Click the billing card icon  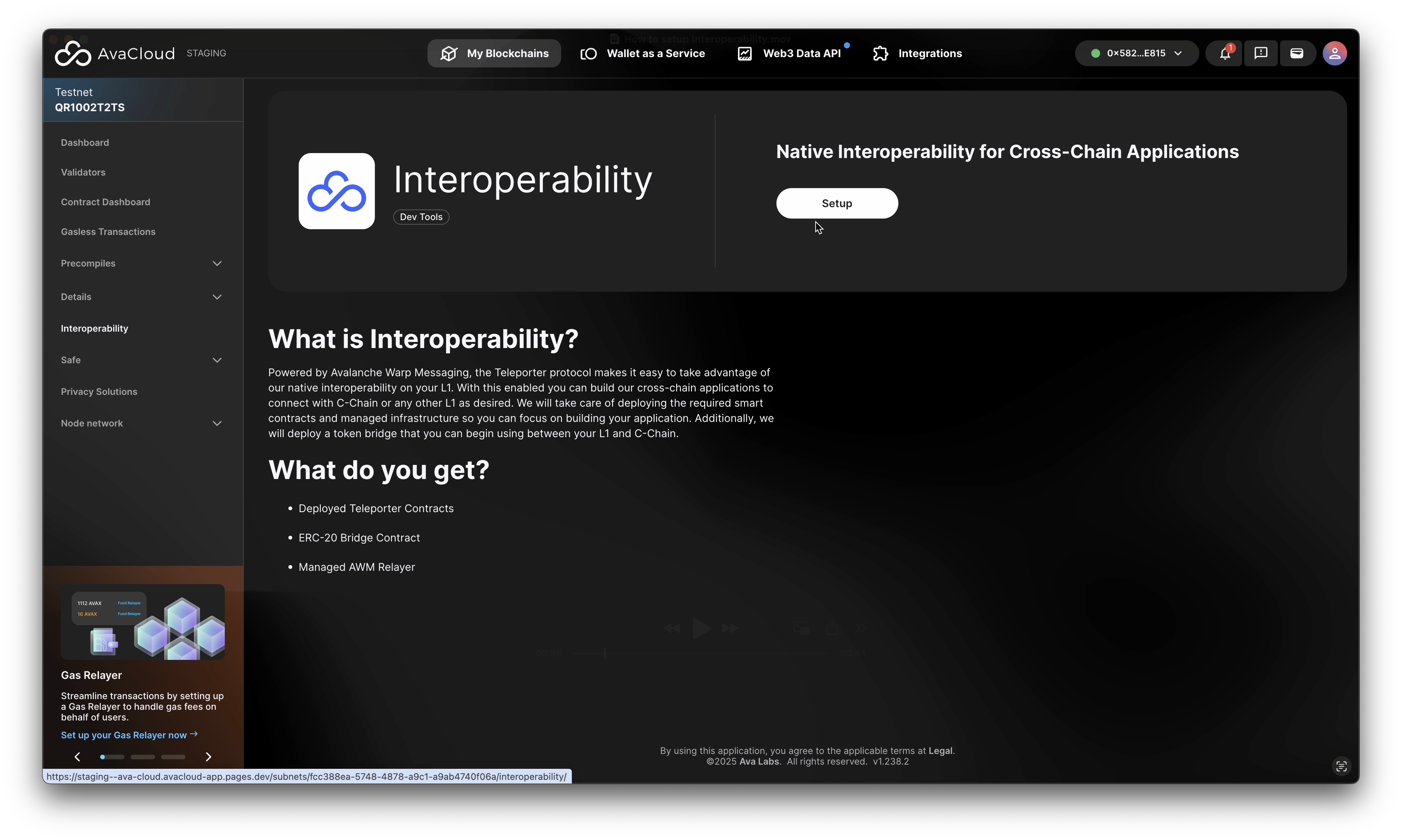click(1297, 53)
